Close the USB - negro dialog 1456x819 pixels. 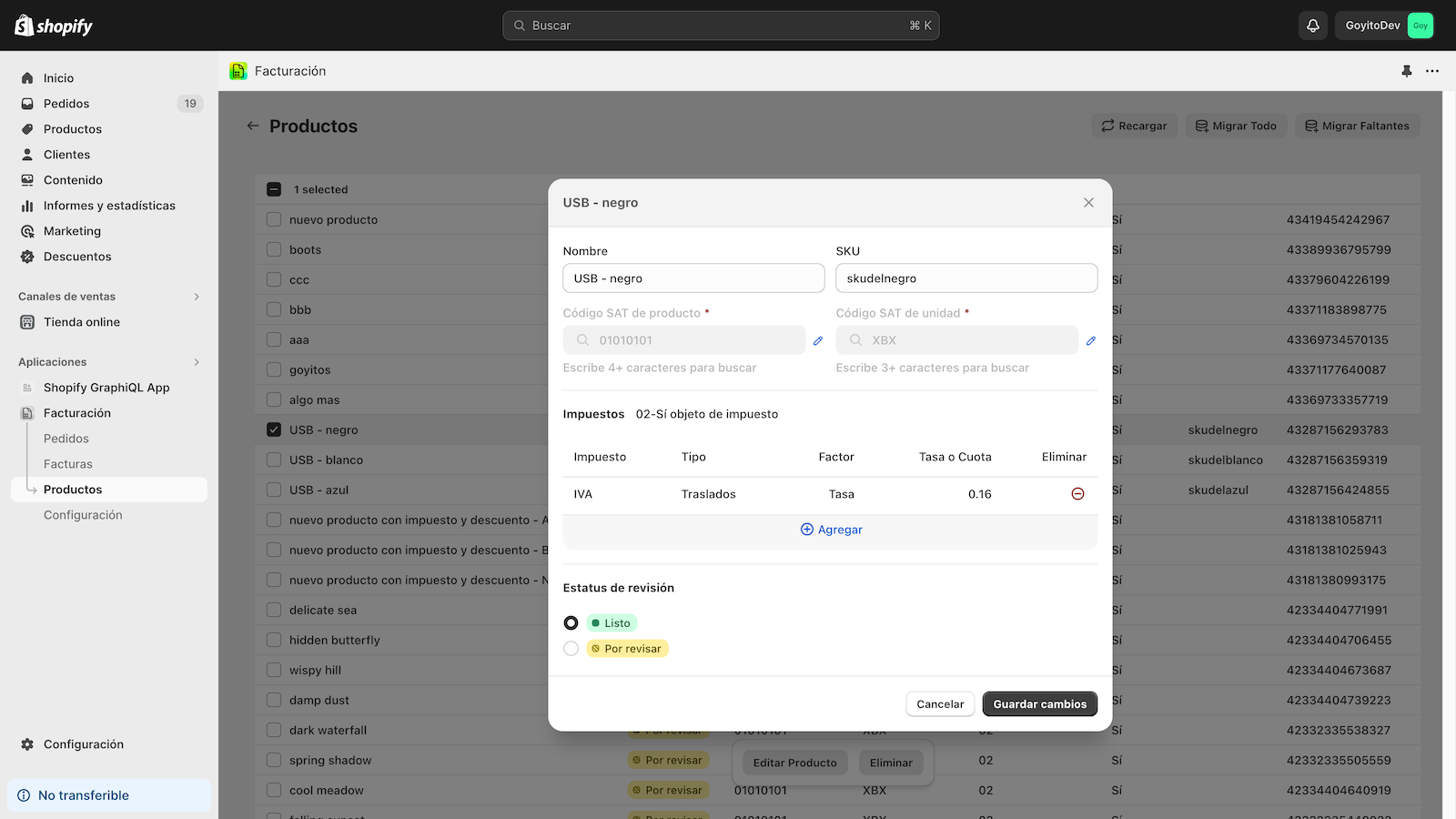click(x=1088, y=202)
